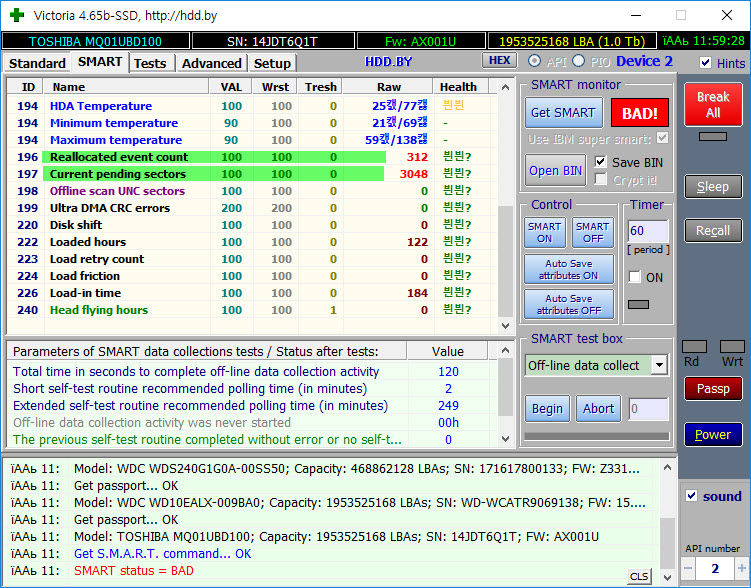Toggle Use IBM super smart checkbox
Image resolution: width=751 pixels, height=588 pixels.
662,138
